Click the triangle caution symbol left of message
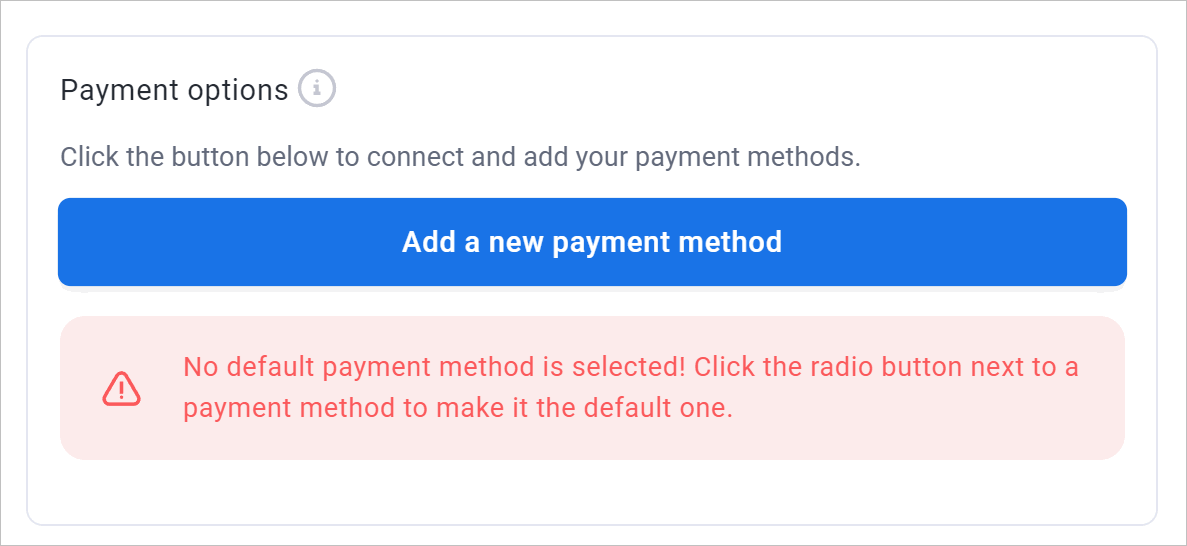Image resolution: width=1187 pixels, height=546 pixels. click(x=121, y=388)
